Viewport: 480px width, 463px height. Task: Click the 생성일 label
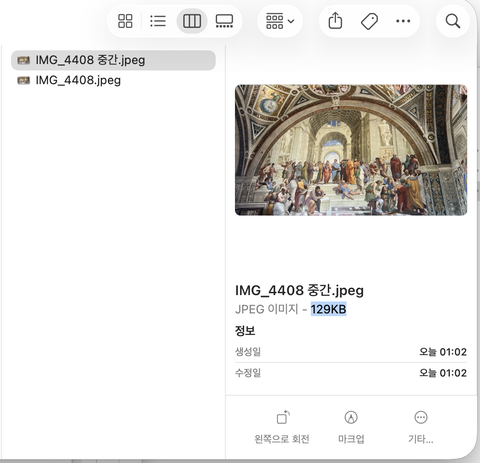(248, 352)
